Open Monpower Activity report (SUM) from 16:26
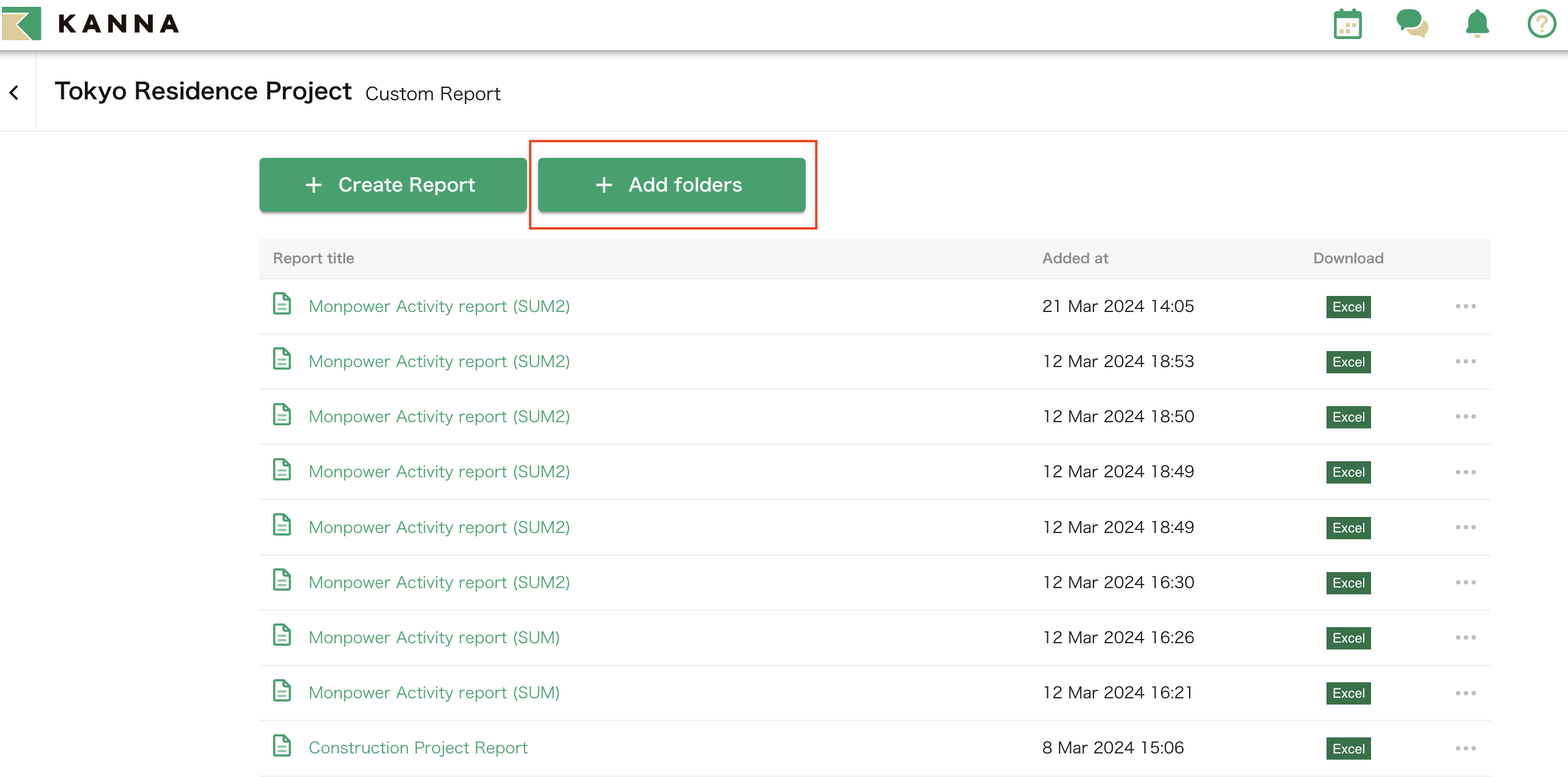 point(434,638)
